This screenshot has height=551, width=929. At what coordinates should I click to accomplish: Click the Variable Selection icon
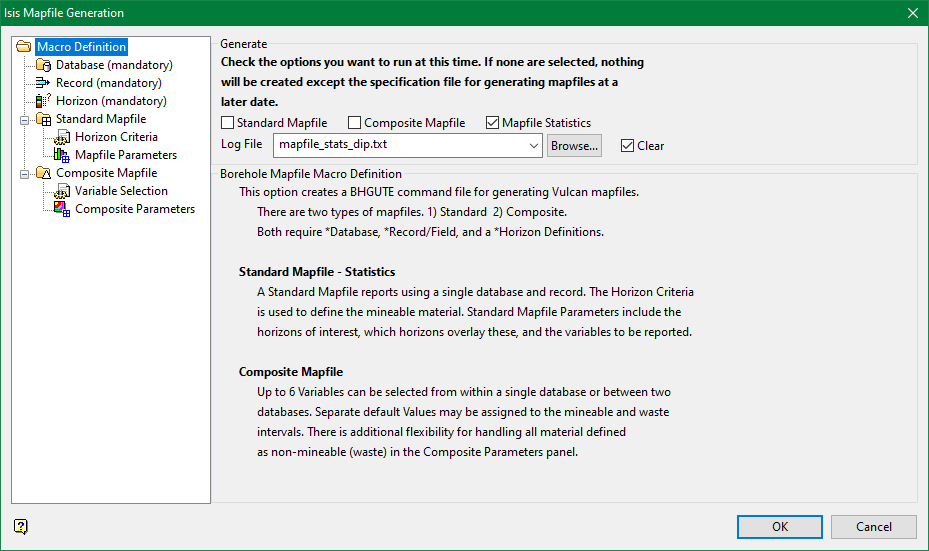click(62, 191)
